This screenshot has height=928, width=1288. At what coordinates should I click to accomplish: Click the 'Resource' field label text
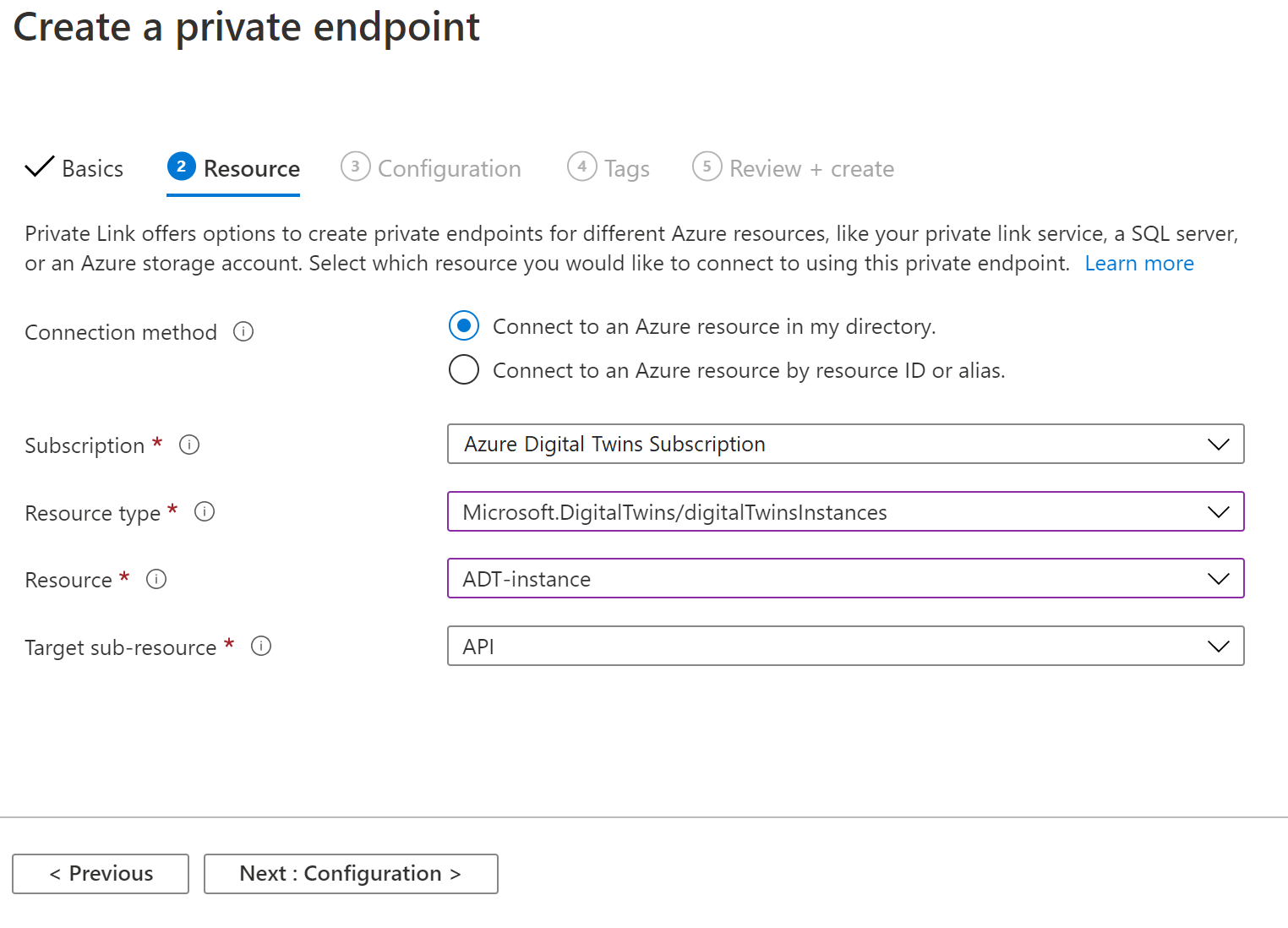coord(68,580)
